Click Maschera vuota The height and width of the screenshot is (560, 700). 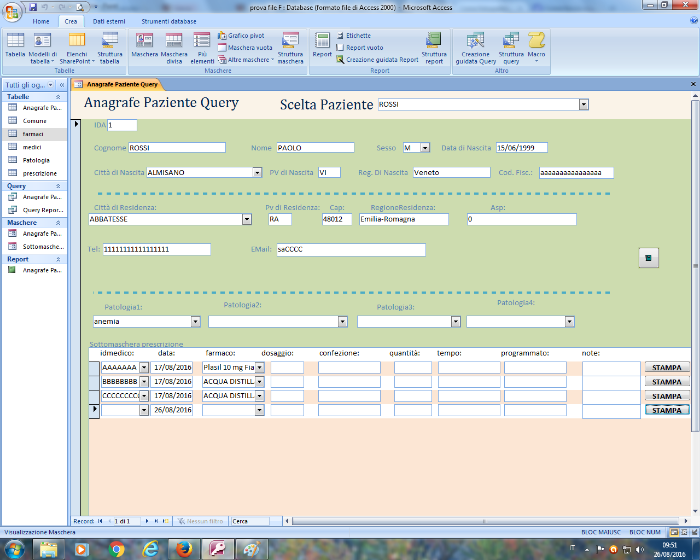coord(245,47)
